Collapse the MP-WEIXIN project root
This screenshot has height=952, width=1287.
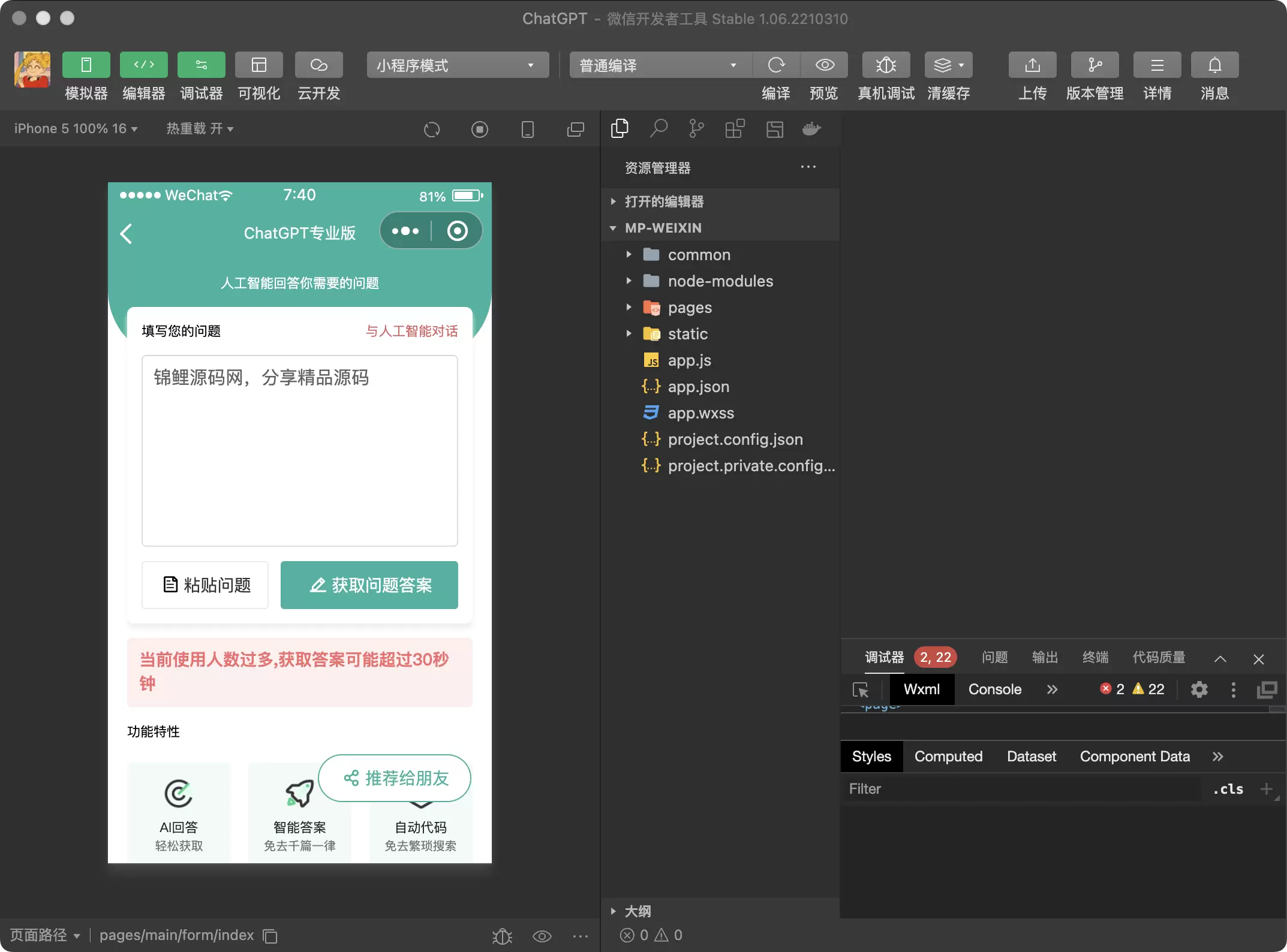click(x=720, y=228)
